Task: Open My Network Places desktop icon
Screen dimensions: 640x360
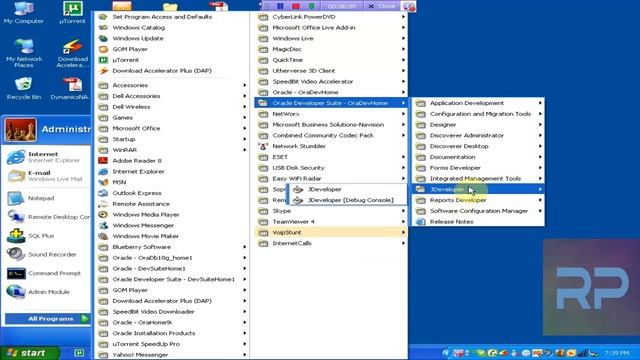Action: tap(24, 53)
